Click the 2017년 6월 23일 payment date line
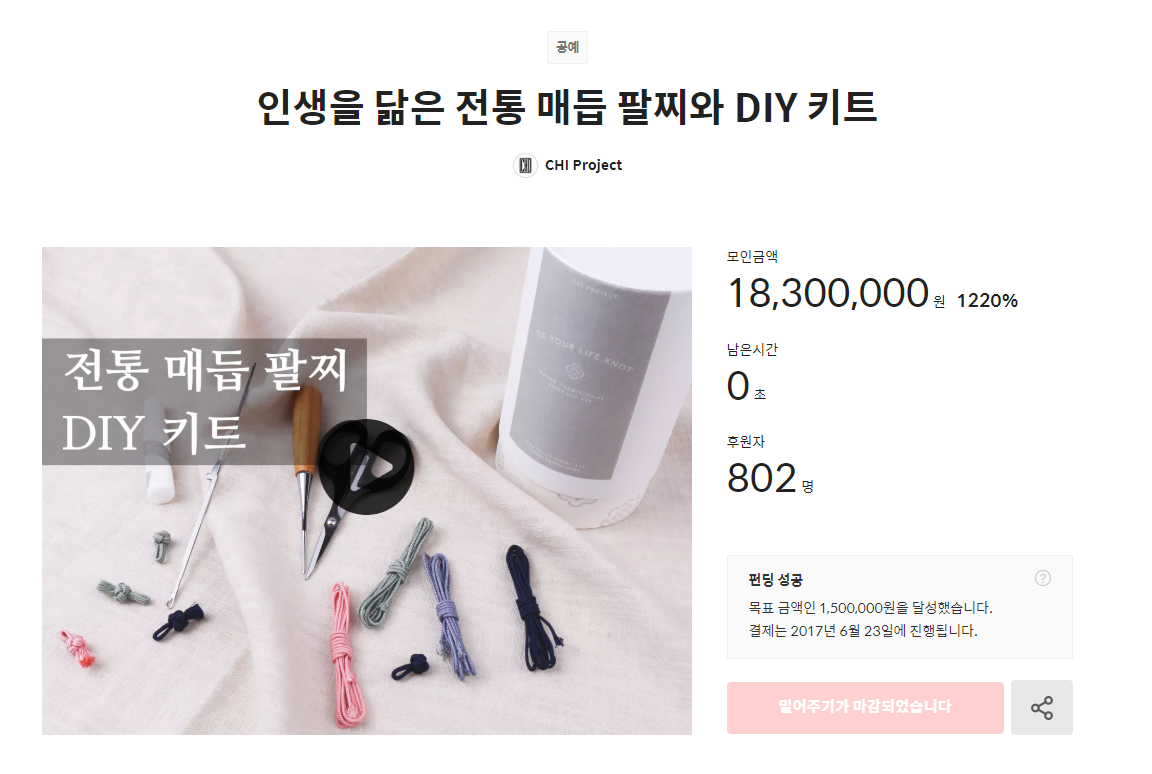1152x774 pixels. 863,631
